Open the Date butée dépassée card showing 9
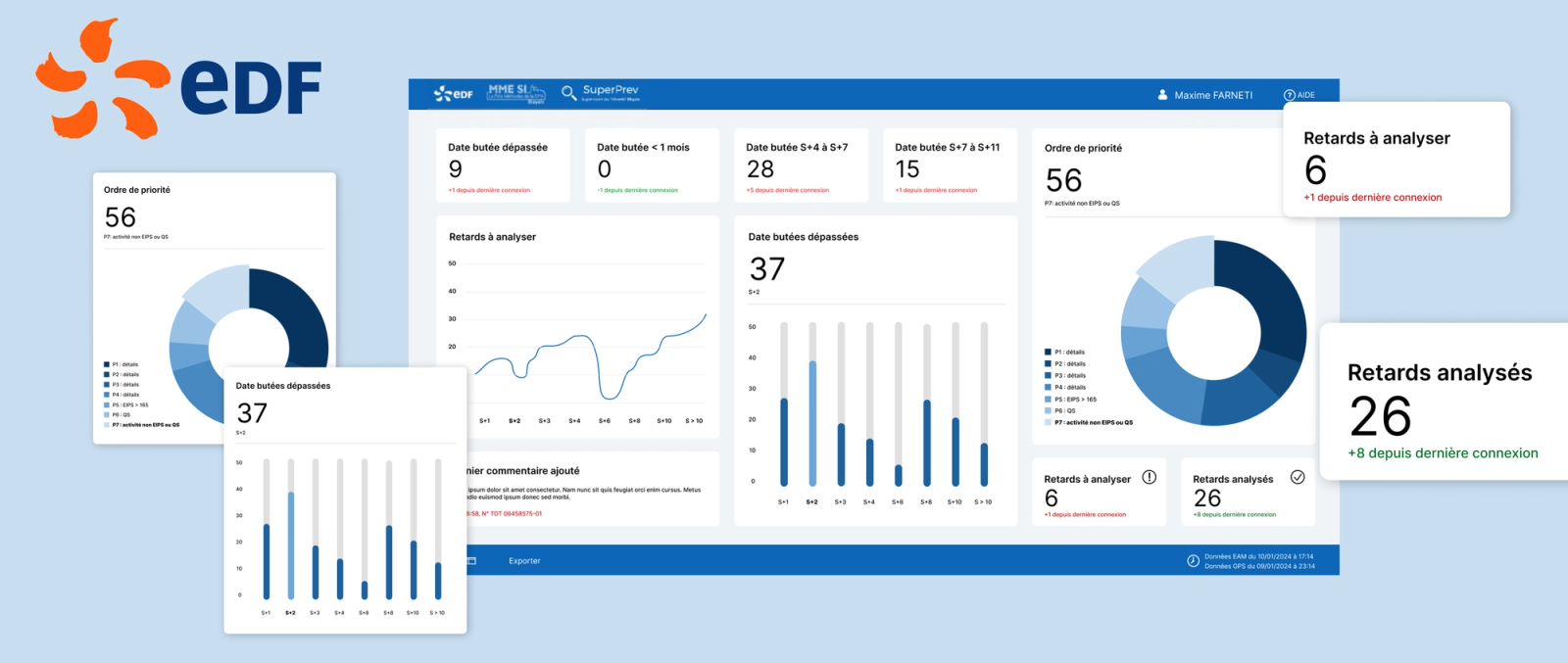 tap(503, 166)
